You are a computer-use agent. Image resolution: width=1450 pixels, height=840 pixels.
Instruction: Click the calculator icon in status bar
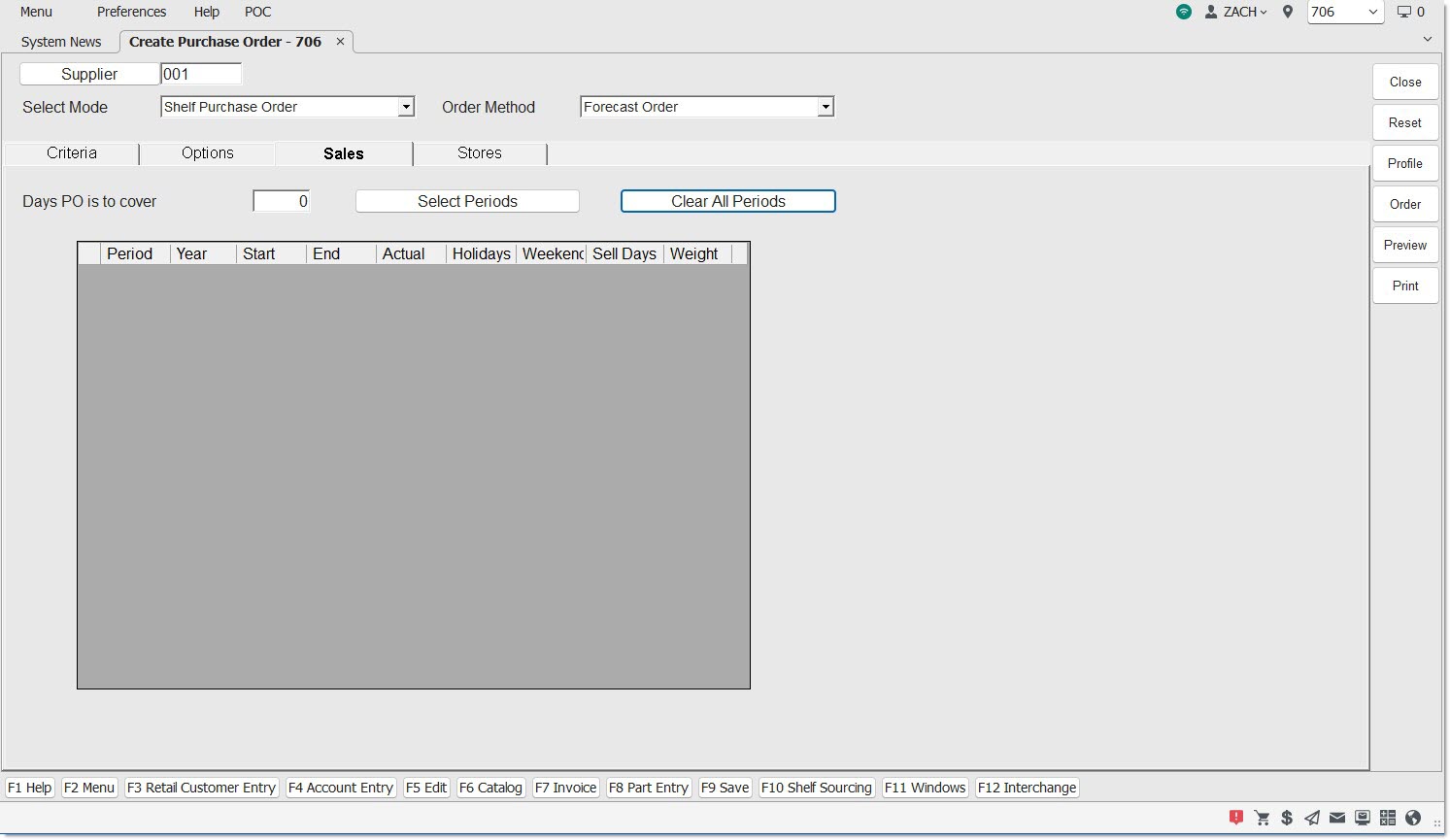click(1388, 818)
